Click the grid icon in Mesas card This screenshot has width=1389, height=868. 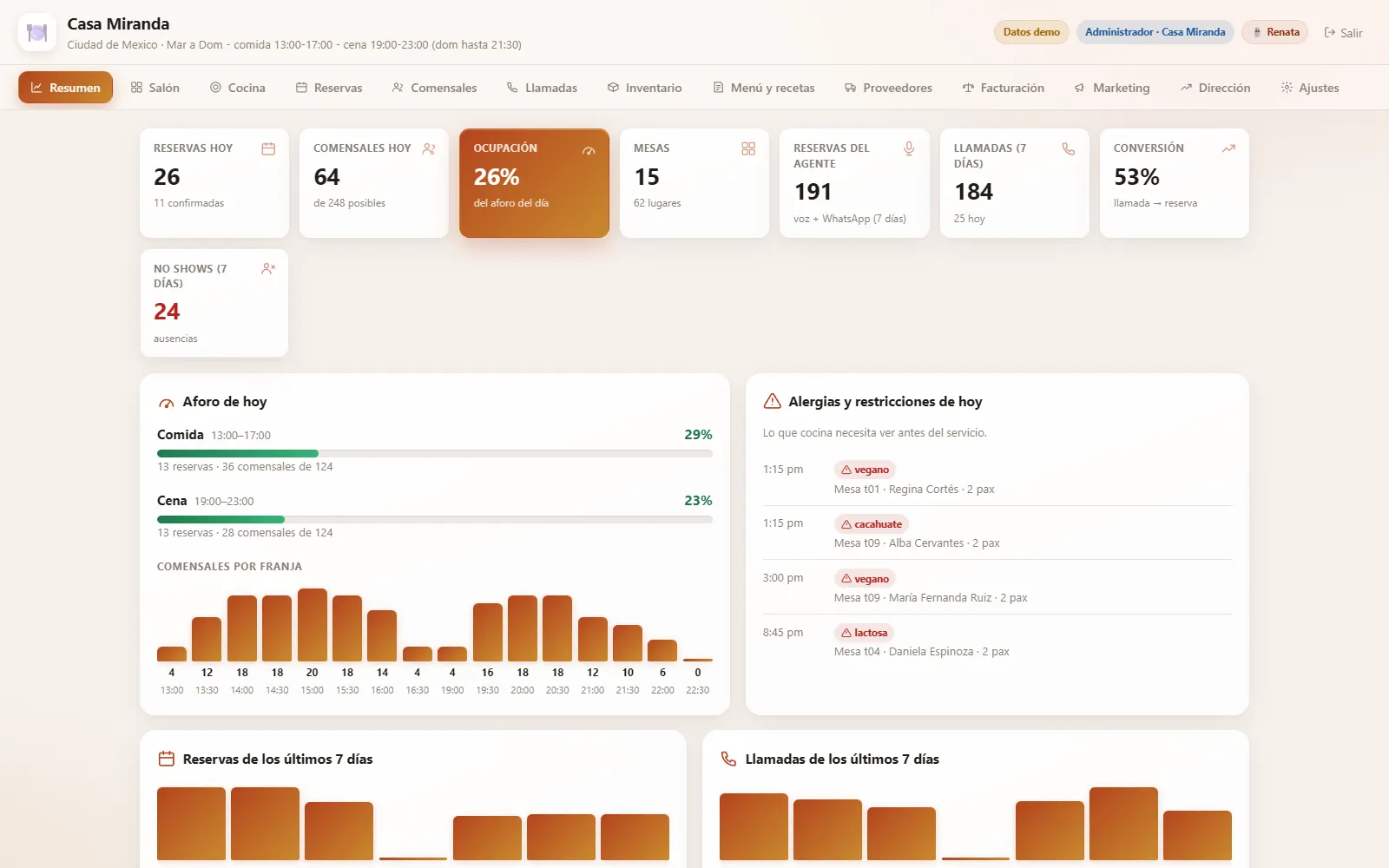point(748,148)
